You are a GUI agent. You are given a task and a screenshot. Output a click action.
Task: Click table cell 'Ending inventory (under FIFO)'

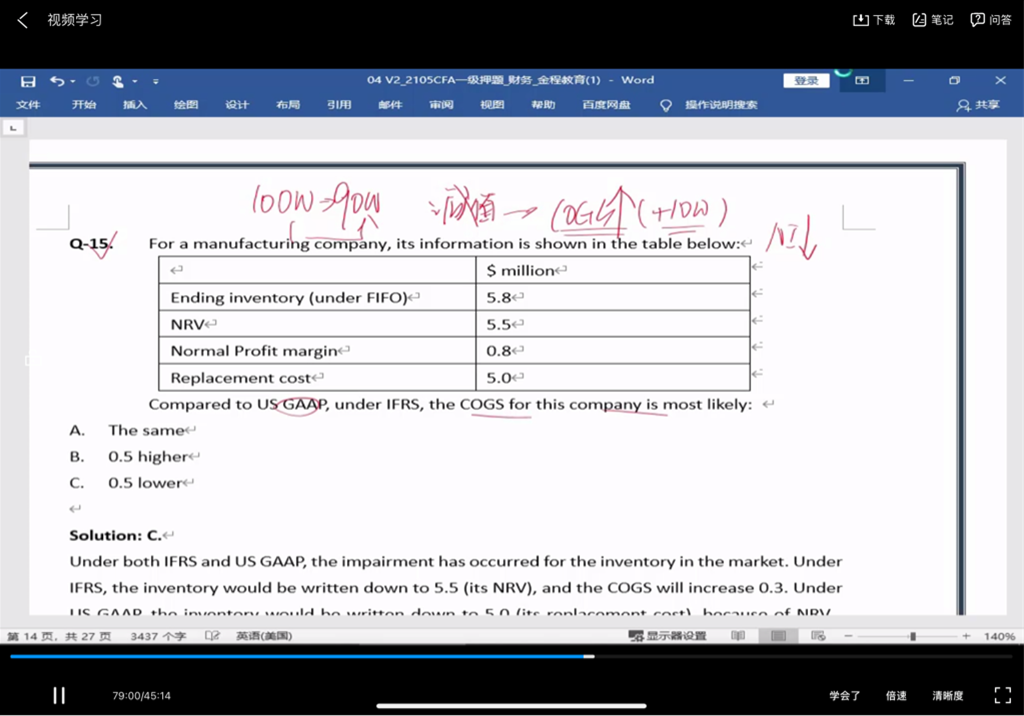(317, 297)
